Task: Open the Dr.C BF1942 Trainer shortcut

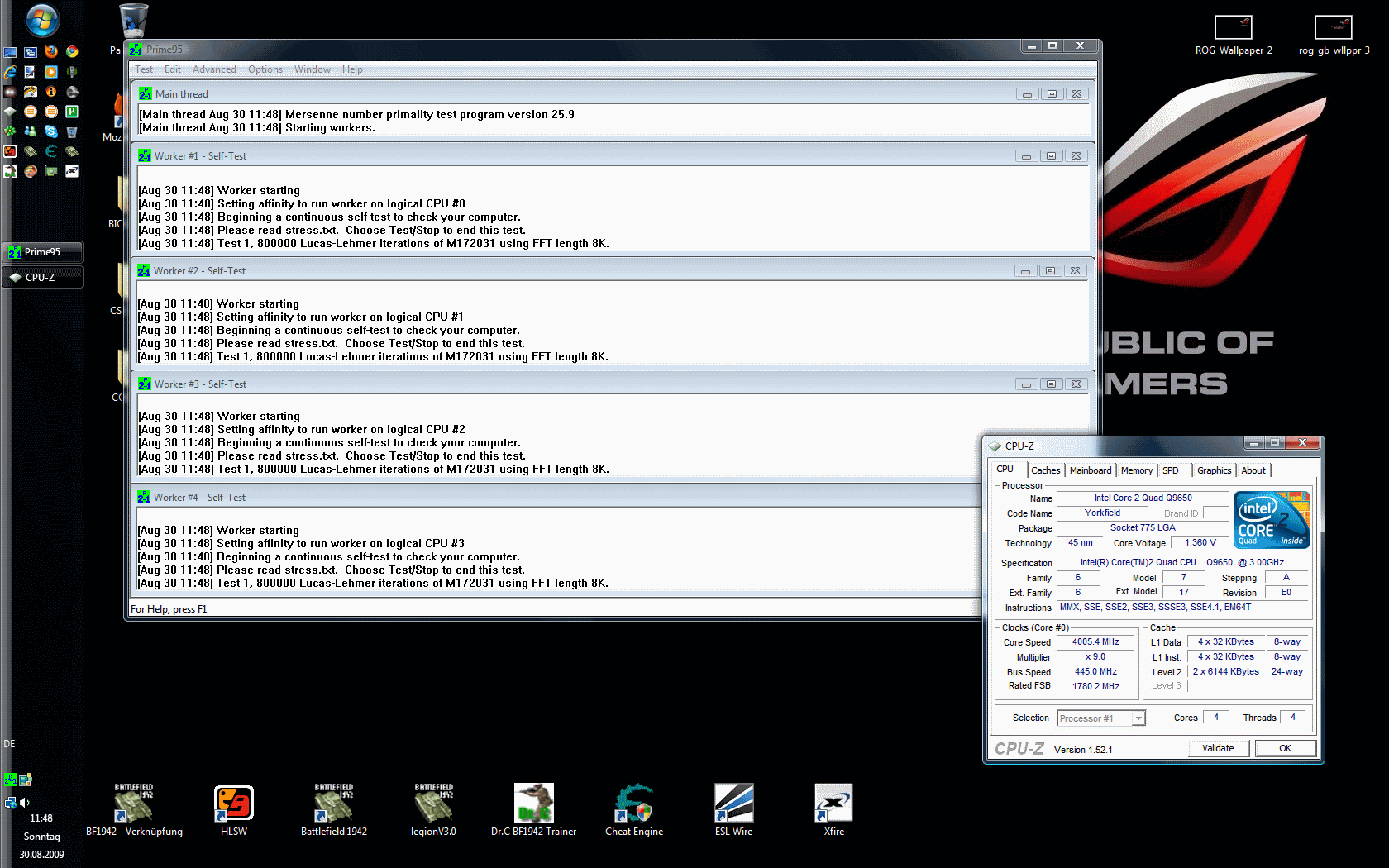Action: click(534, 810)
